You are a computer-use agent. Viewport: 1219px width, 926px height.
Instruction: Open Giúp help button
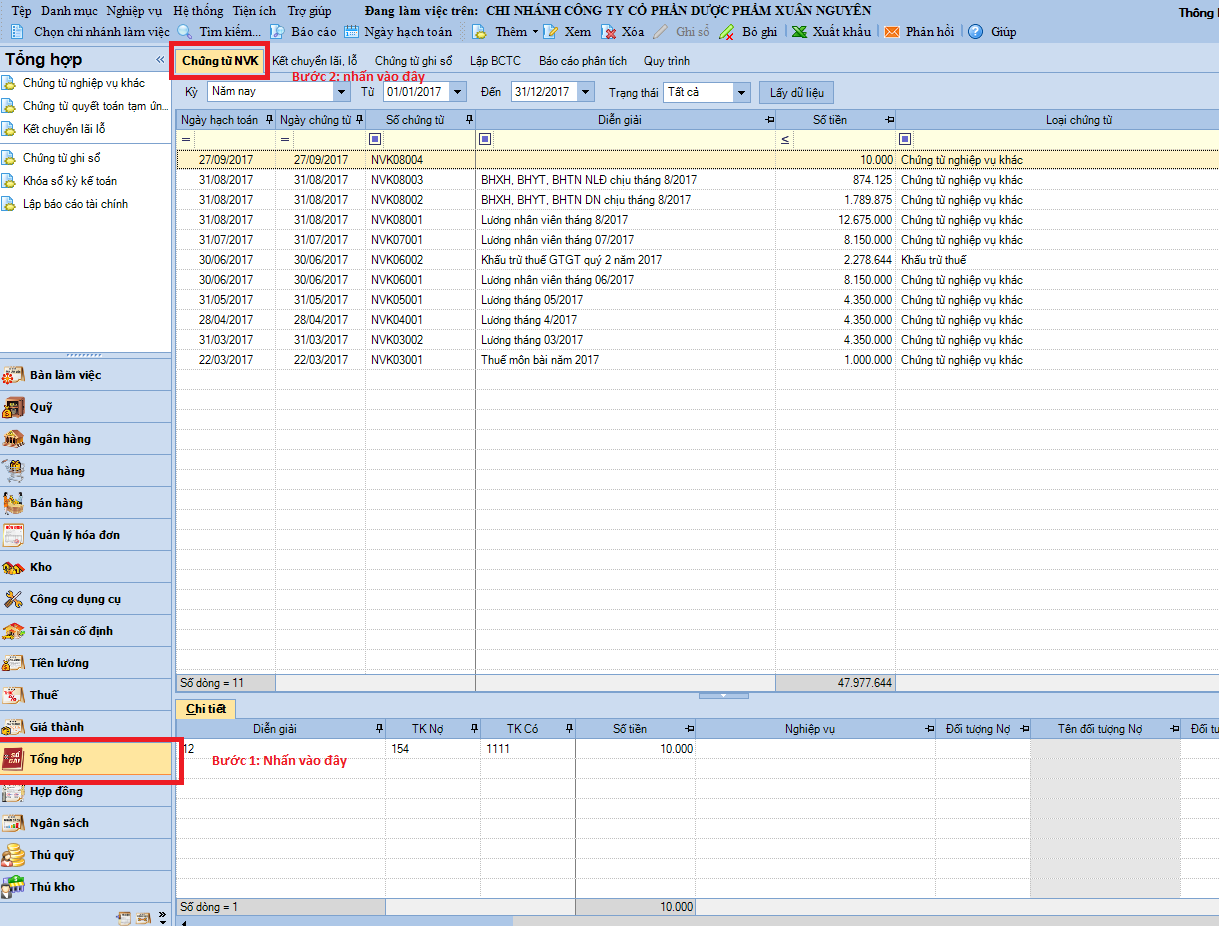click(x=992, y=32)
